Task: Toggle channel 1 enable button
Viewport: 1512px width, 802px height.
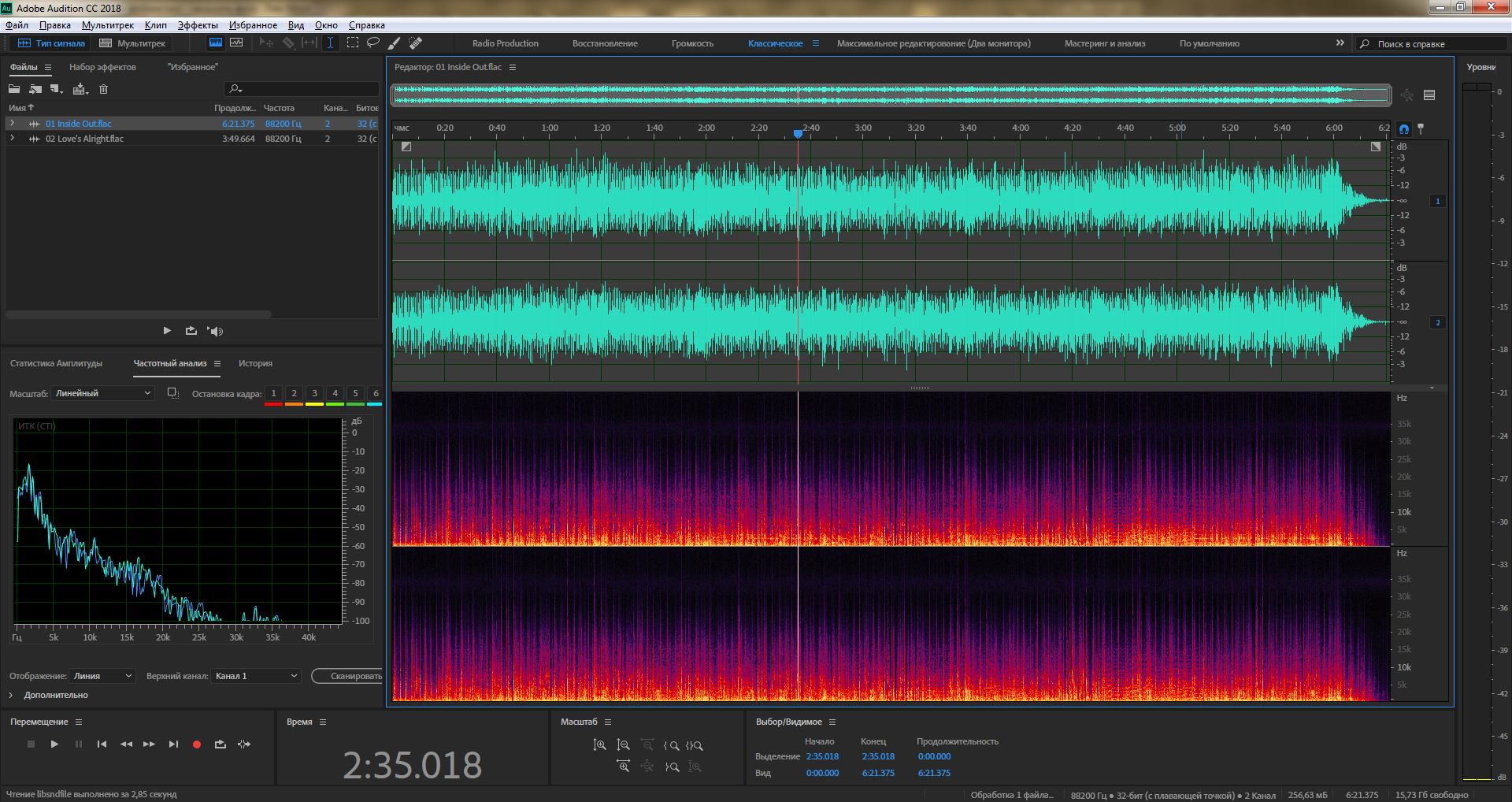Action: coord(1437,202)
